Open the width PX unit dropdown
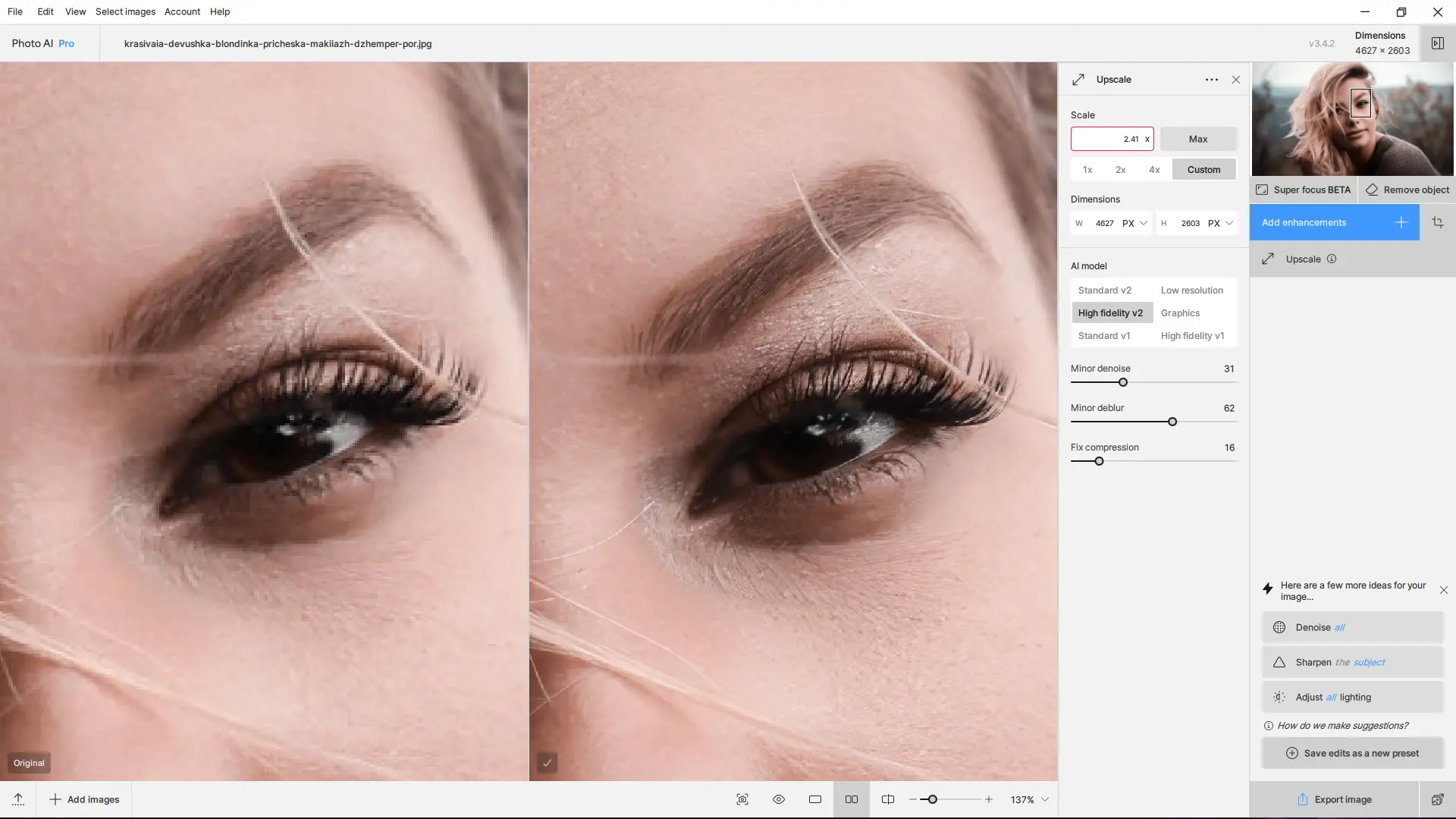The image size is (1456, 819). (1135, 223)
